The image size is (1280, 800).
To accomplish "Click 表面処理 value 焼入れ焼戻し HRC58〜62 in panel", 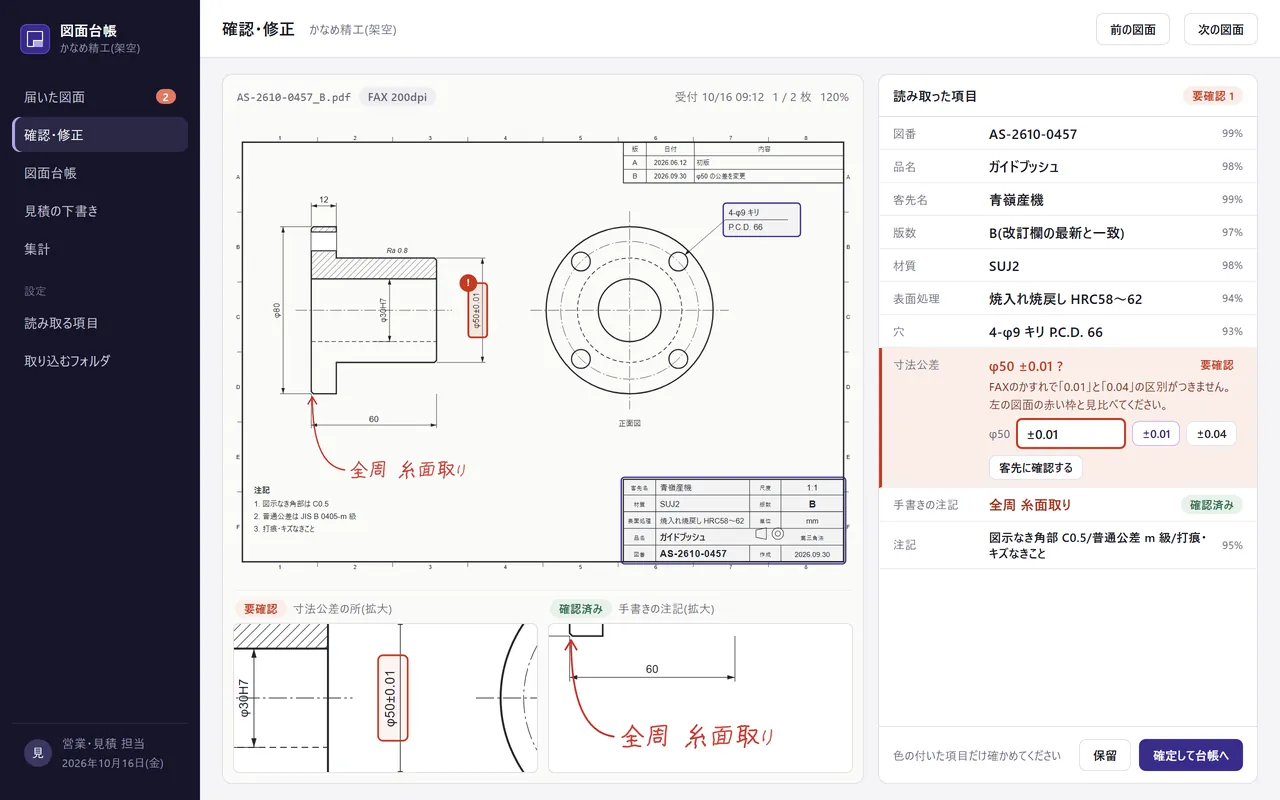I will [x=1065, y=299].
